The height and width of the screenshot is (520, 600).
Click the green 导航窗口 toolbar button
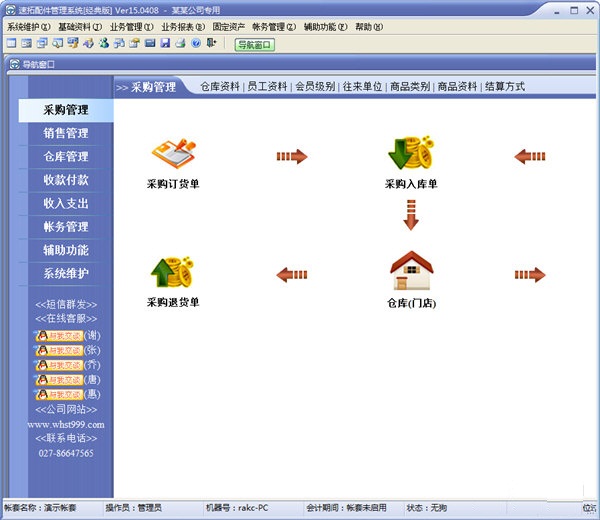(254, 45)
